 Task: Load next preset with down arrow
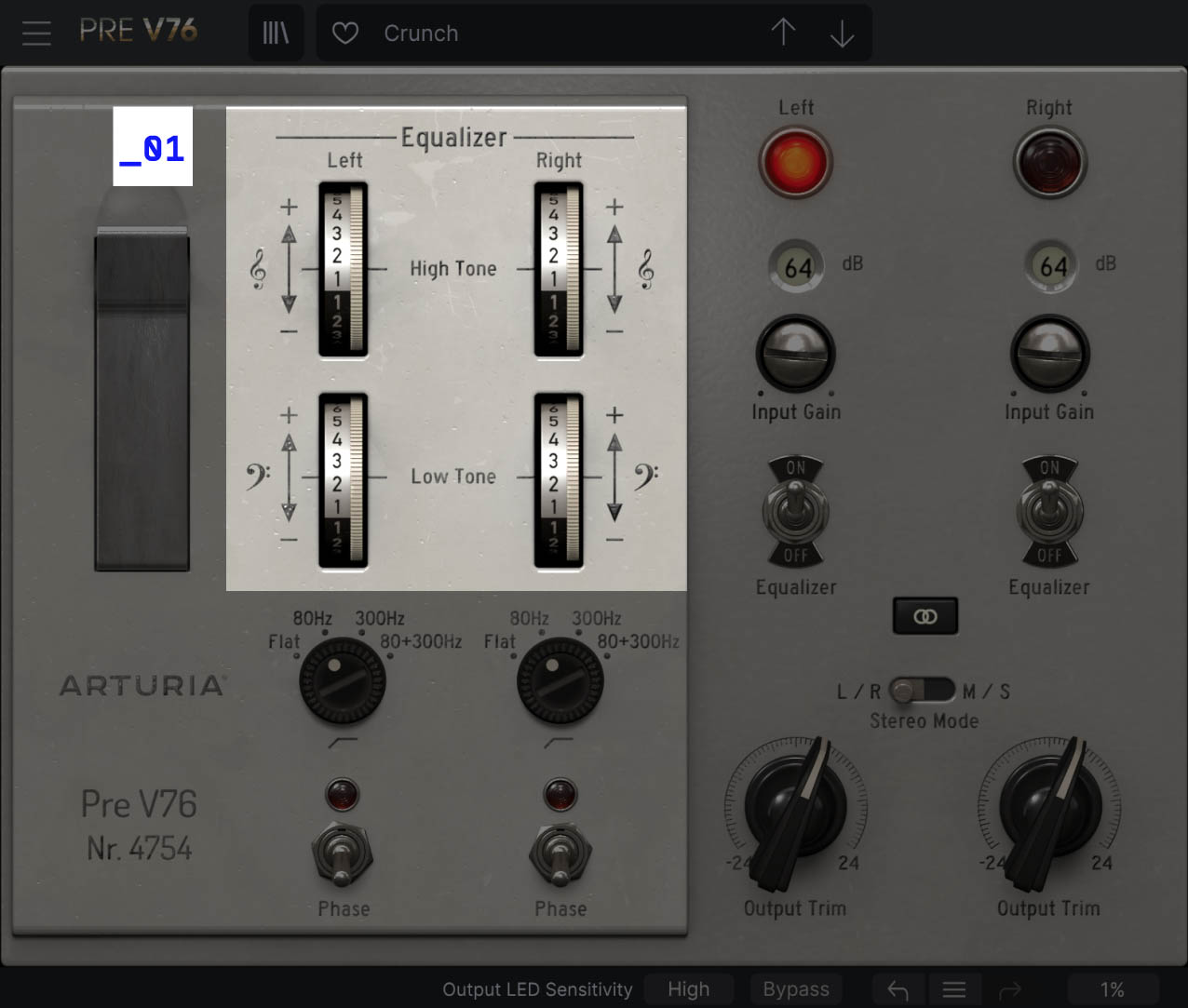pos(842,34)
